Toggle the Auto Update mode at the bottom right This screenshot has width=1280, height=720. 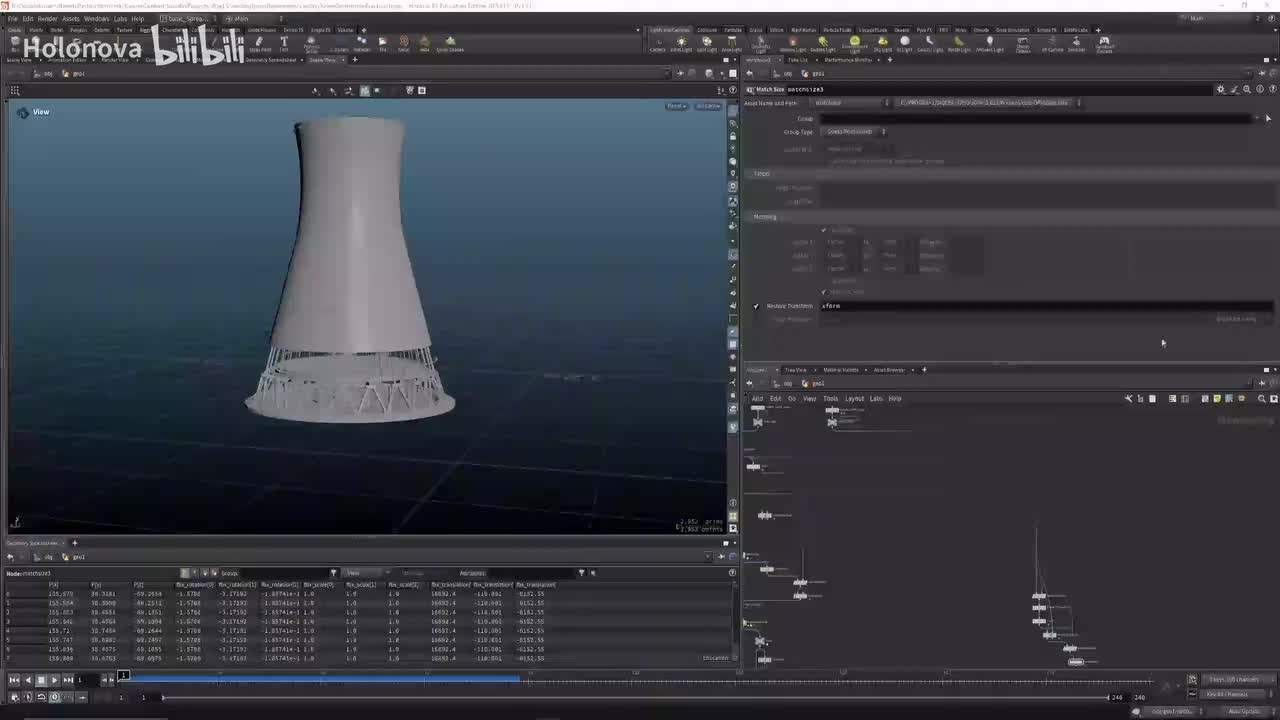(x=1244, y=711)
